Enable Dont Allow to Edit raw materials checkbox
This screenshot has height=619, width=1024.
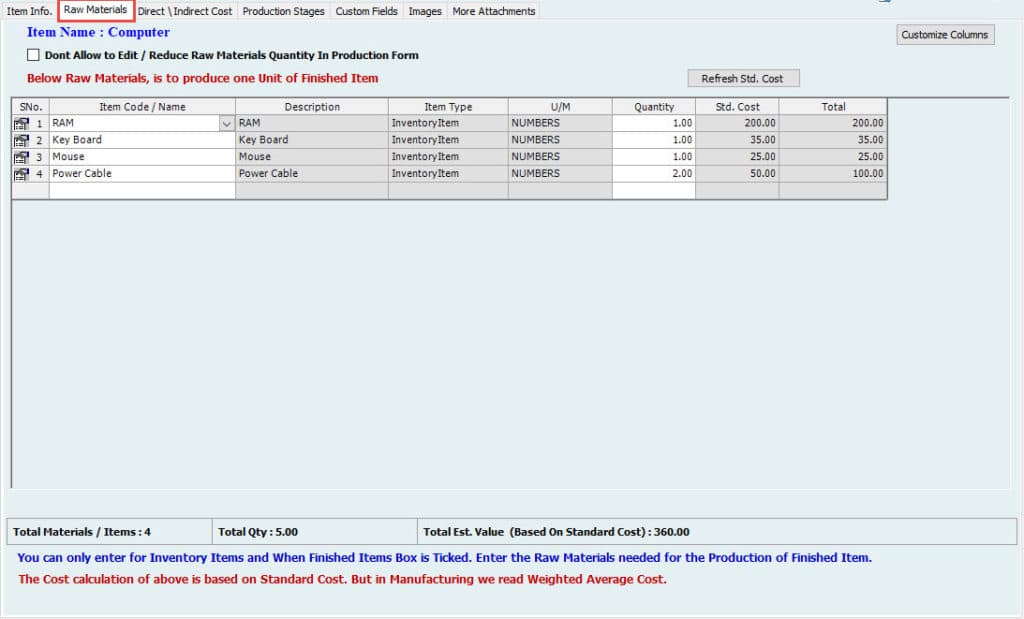coord(34,56)
